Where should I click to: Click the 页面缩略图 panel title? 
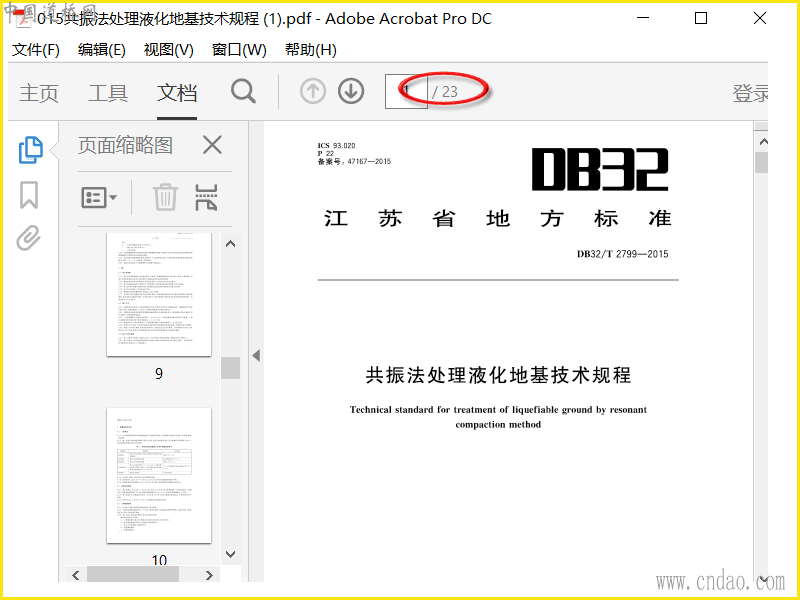(x=125, y=145)
